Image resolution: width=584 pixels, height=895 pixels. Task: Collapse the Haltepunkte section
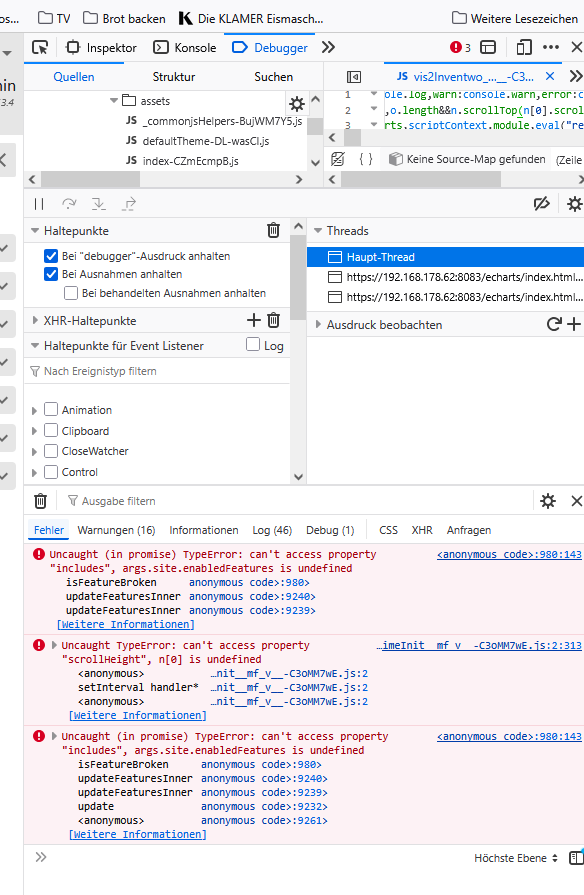(35, 231)
